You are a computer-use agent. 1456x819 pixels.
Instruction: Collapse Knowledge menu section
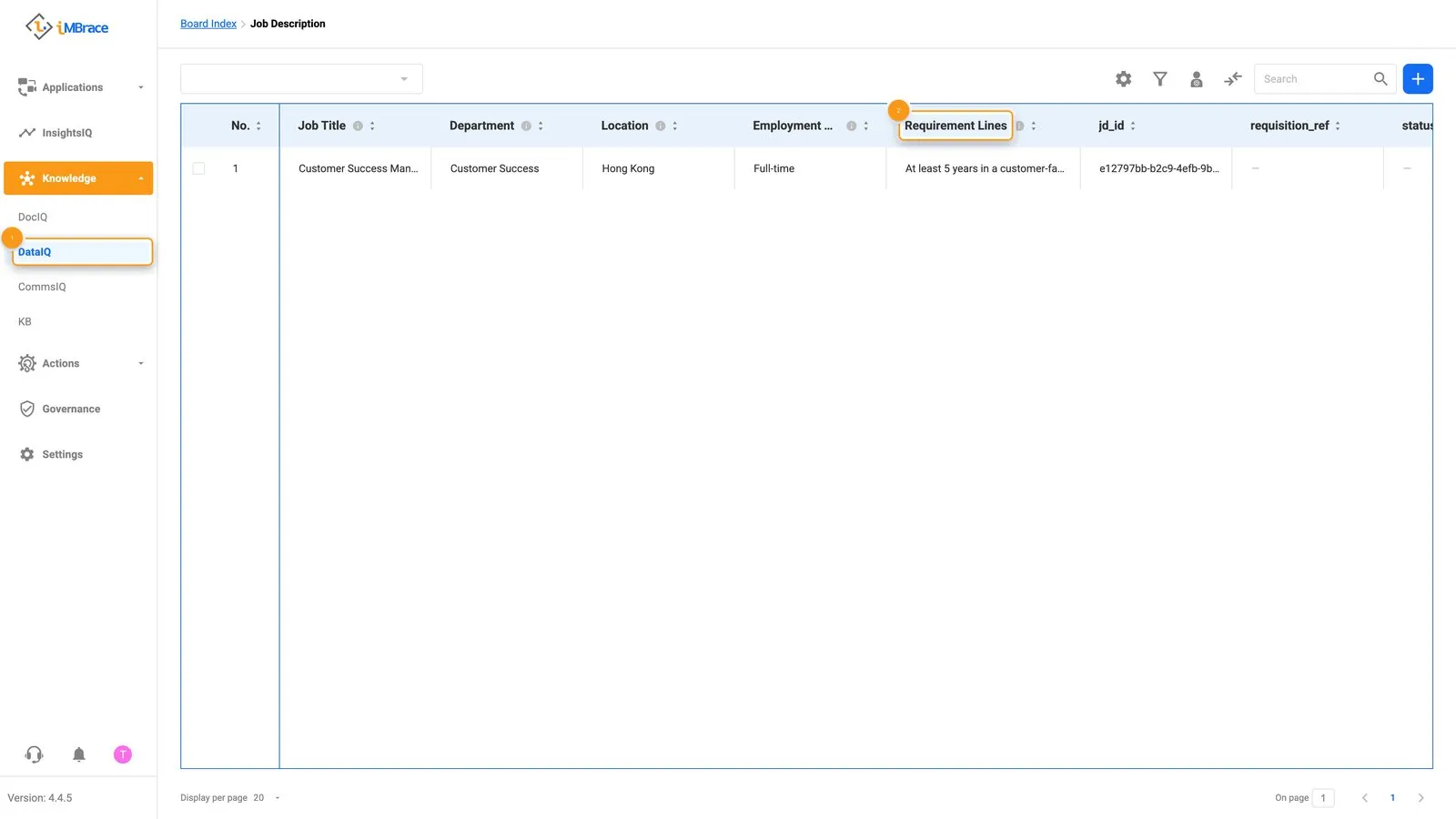click(x=78, y=178)
